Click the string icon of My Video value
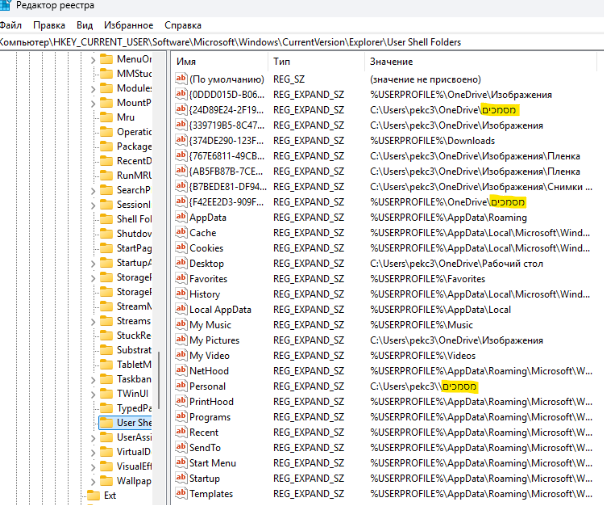 (x=181, y=355)
